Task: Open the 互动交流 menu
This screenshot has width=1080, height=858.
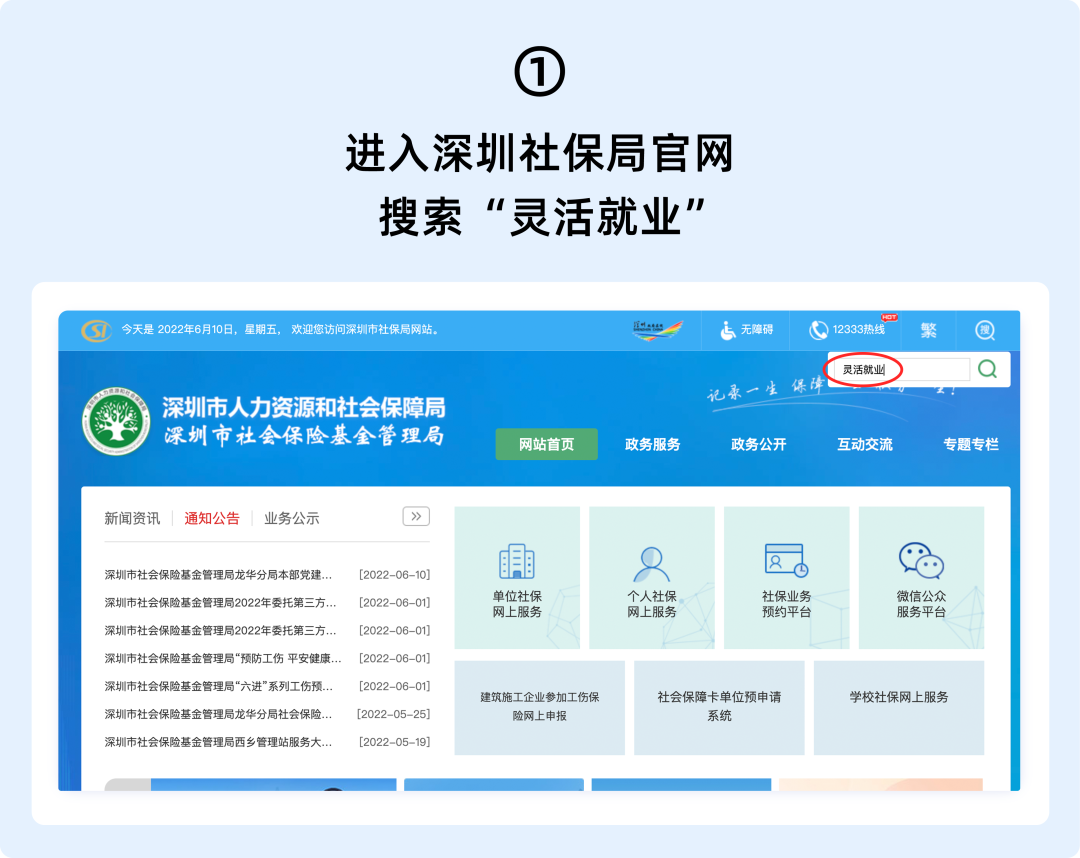Action: [x=864, y=444]
